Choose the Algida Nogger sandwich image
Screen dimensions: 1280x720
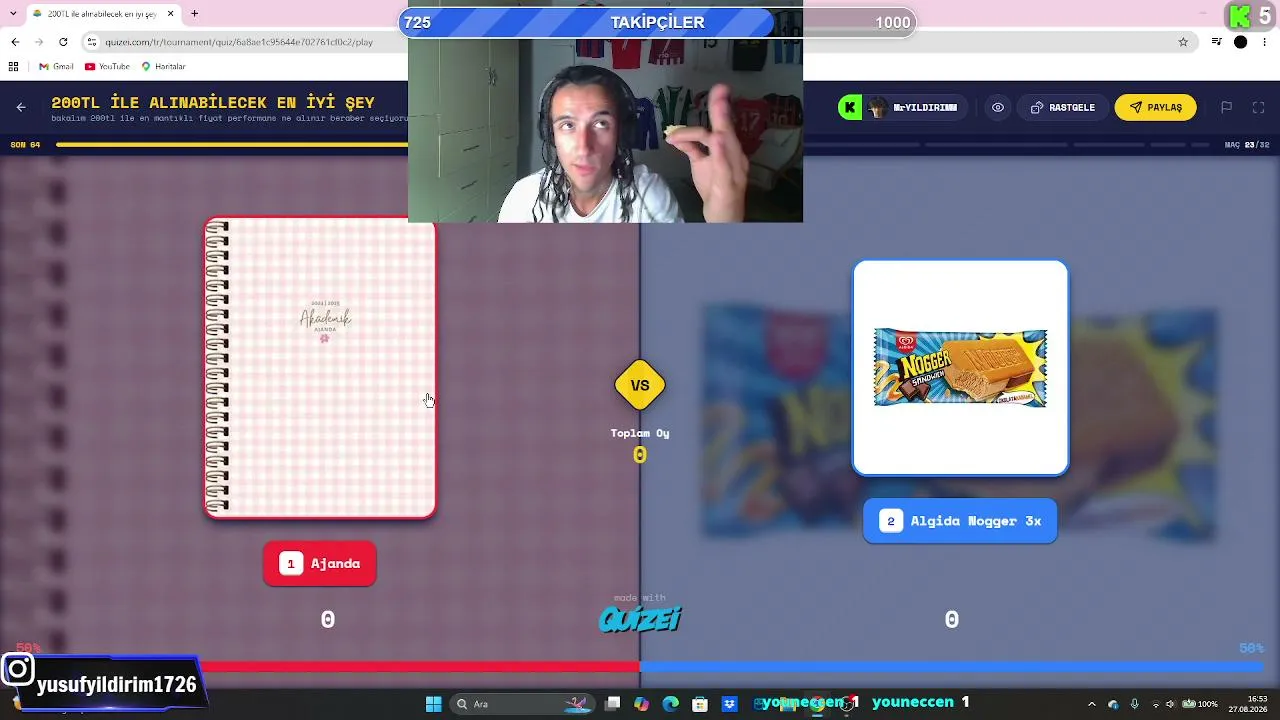coord(960,368)
